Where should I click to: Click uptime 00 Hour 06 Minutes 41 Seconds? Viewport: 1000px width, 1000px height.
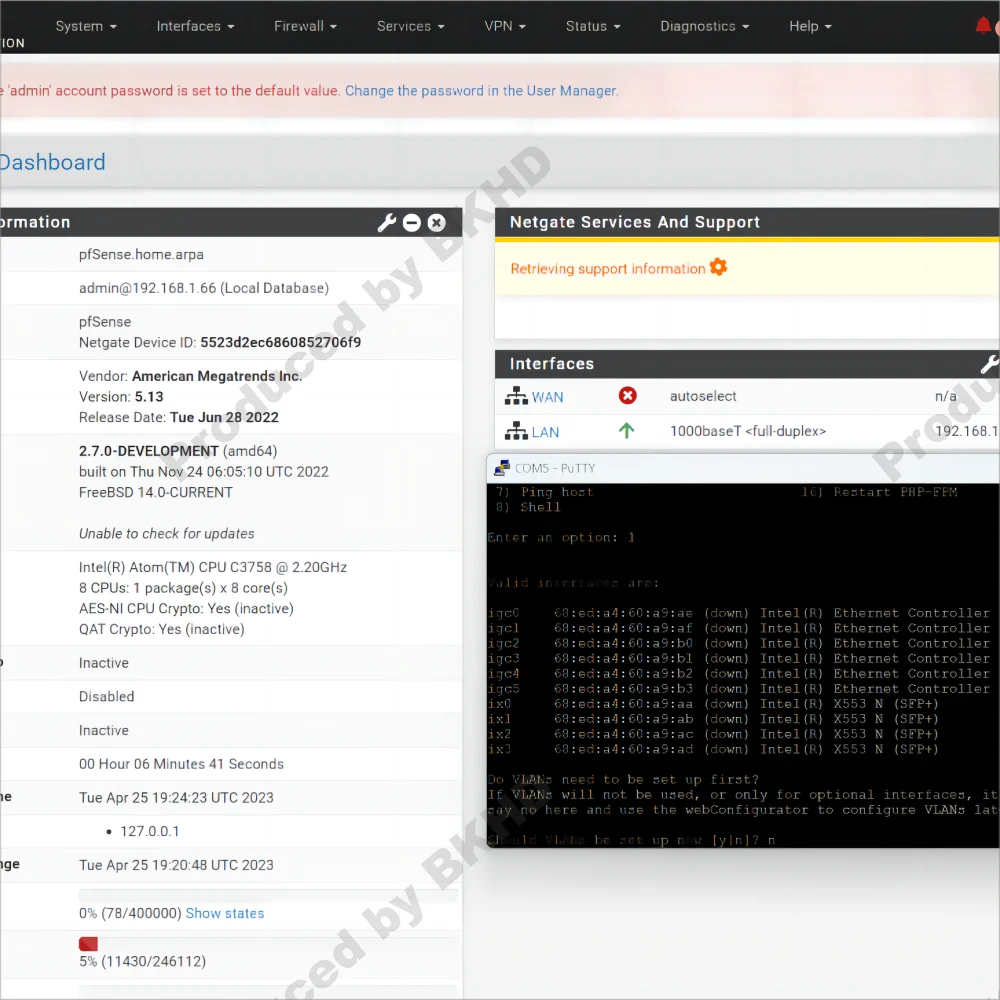point(181,764)
